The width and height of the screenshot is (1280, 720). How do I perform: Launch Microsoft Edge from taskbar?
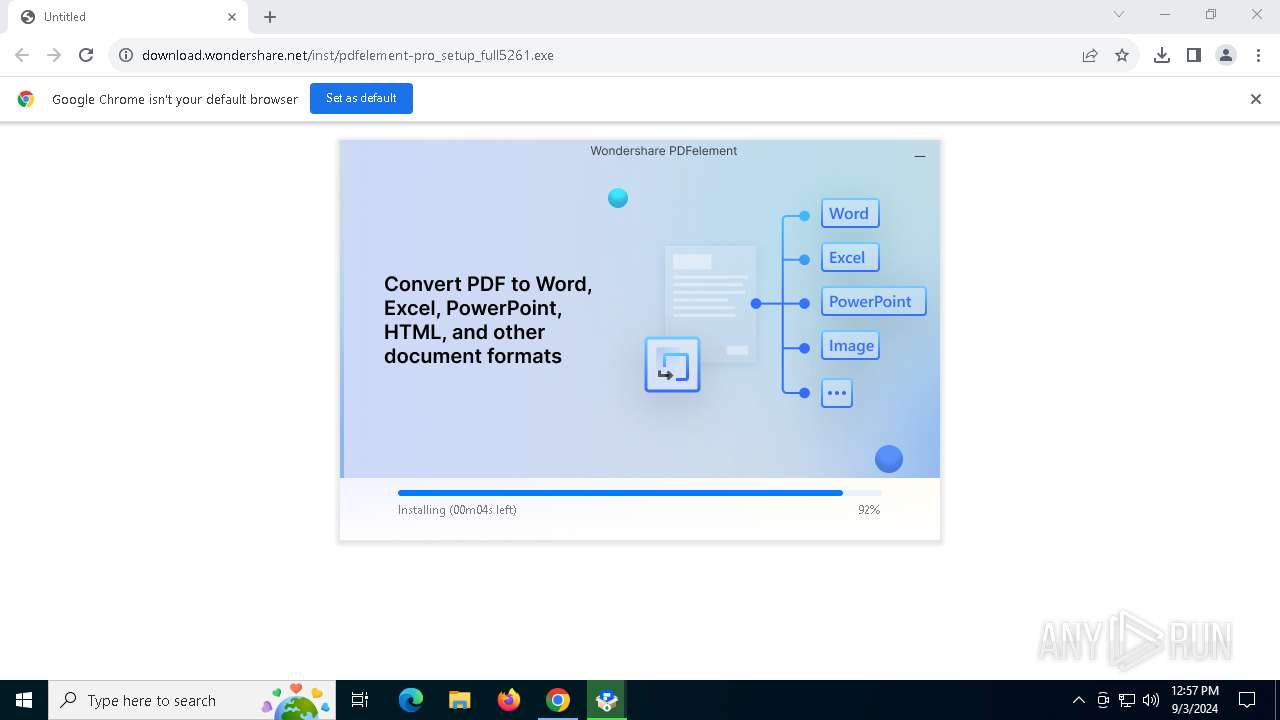[411, 700]
